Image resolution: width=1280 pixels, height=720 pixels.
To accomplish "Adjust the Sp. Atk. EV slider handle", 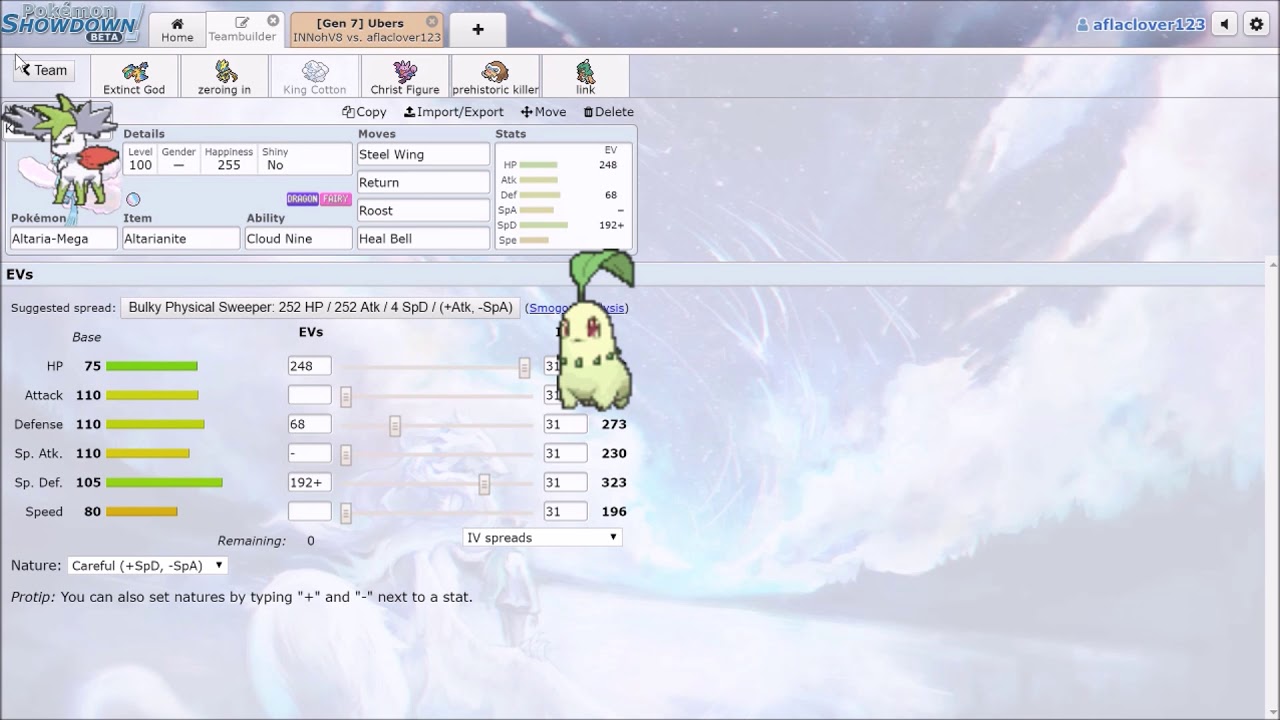I will 346,455.
